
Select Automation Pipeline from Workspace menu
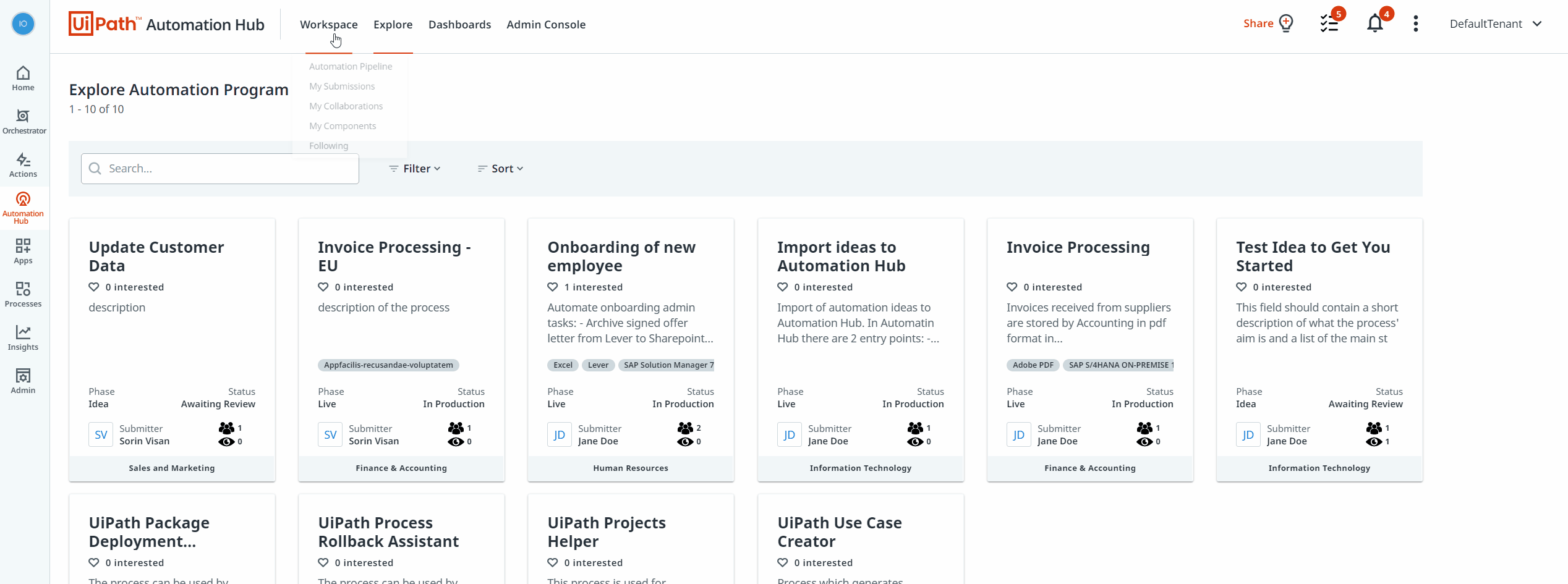[351, 66]
